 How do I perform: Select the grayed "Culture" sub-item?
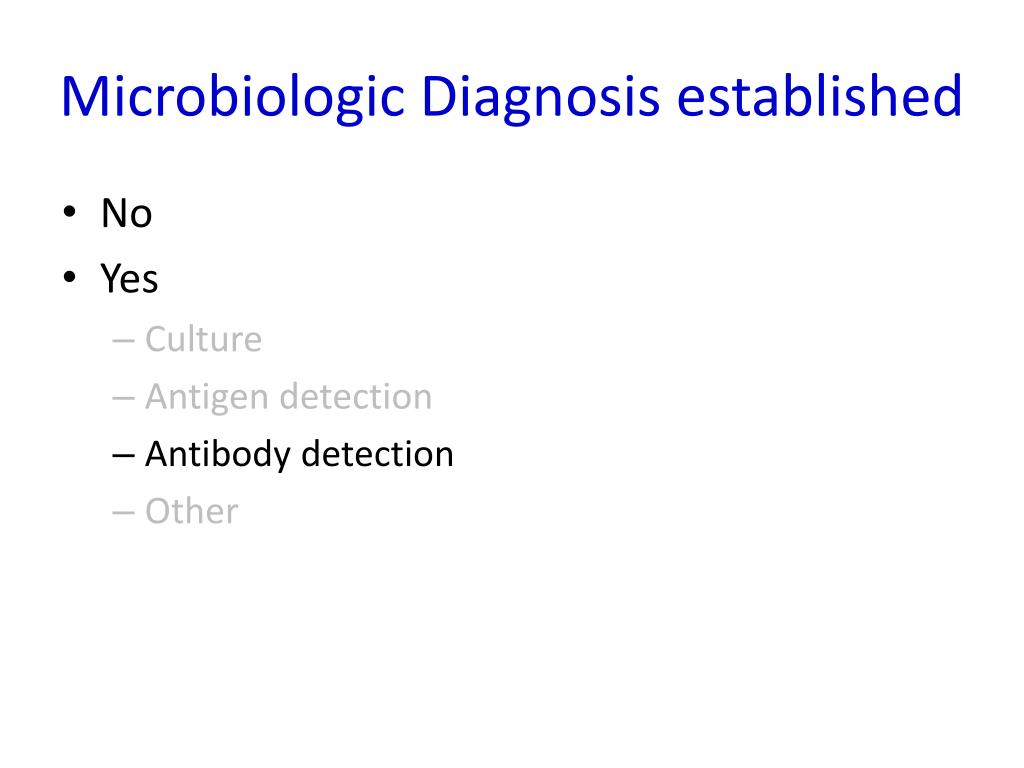[203, 340]
